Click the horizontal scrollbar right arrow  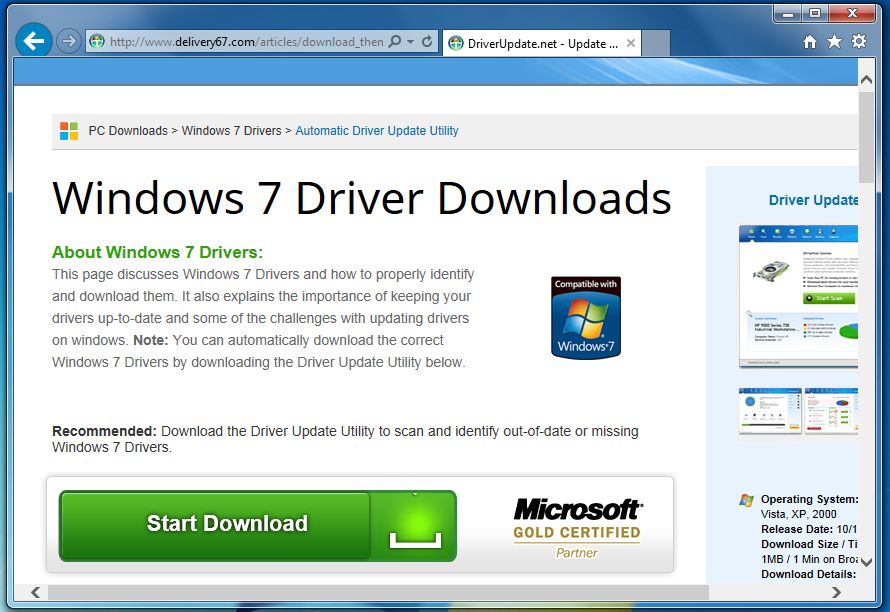coord(836,592)
